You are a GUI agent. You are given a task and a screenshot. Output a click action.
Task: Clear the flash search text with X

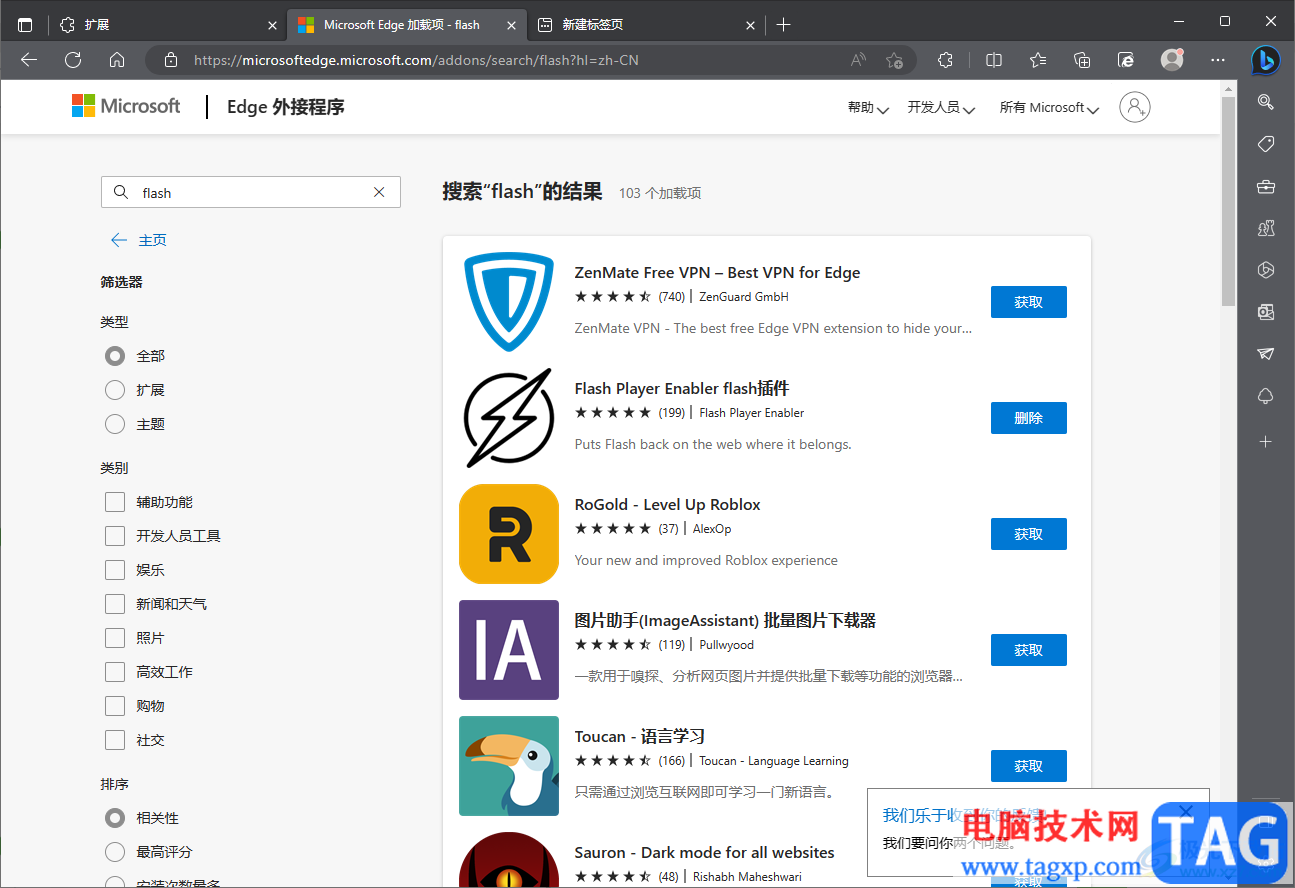coord(379,192)
